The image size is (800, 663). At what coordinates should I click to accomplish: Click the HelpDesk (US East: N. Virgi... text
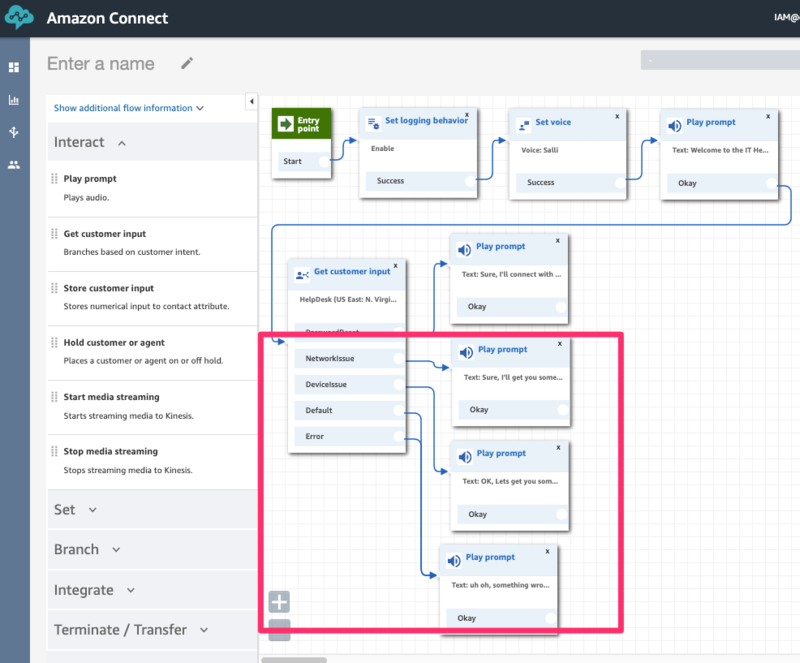(348, 300)
